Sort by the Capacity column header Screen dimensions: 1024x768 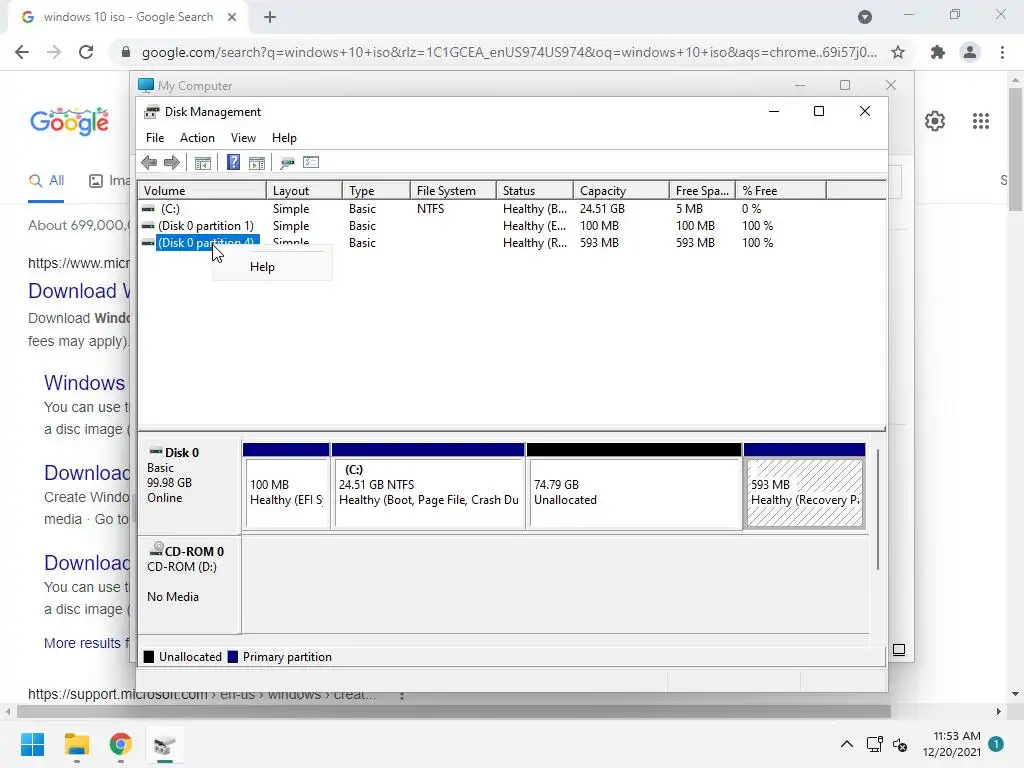point(621,191)
